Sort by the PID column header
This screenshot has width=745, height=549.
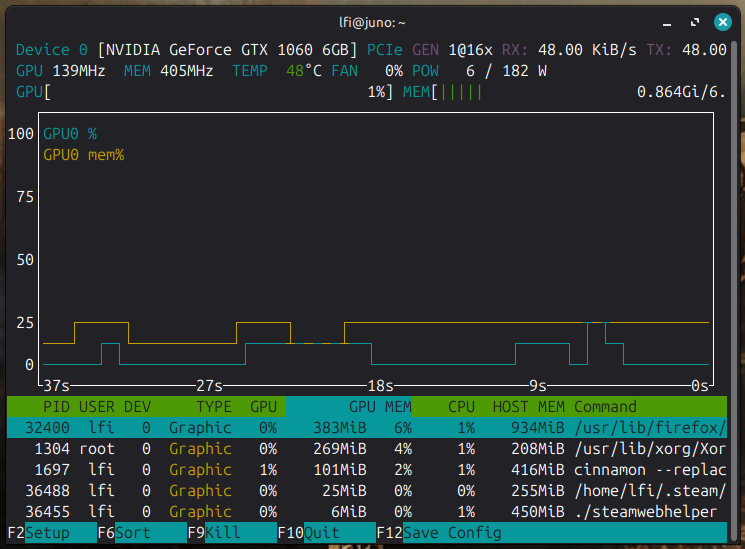tap(56, 406)
